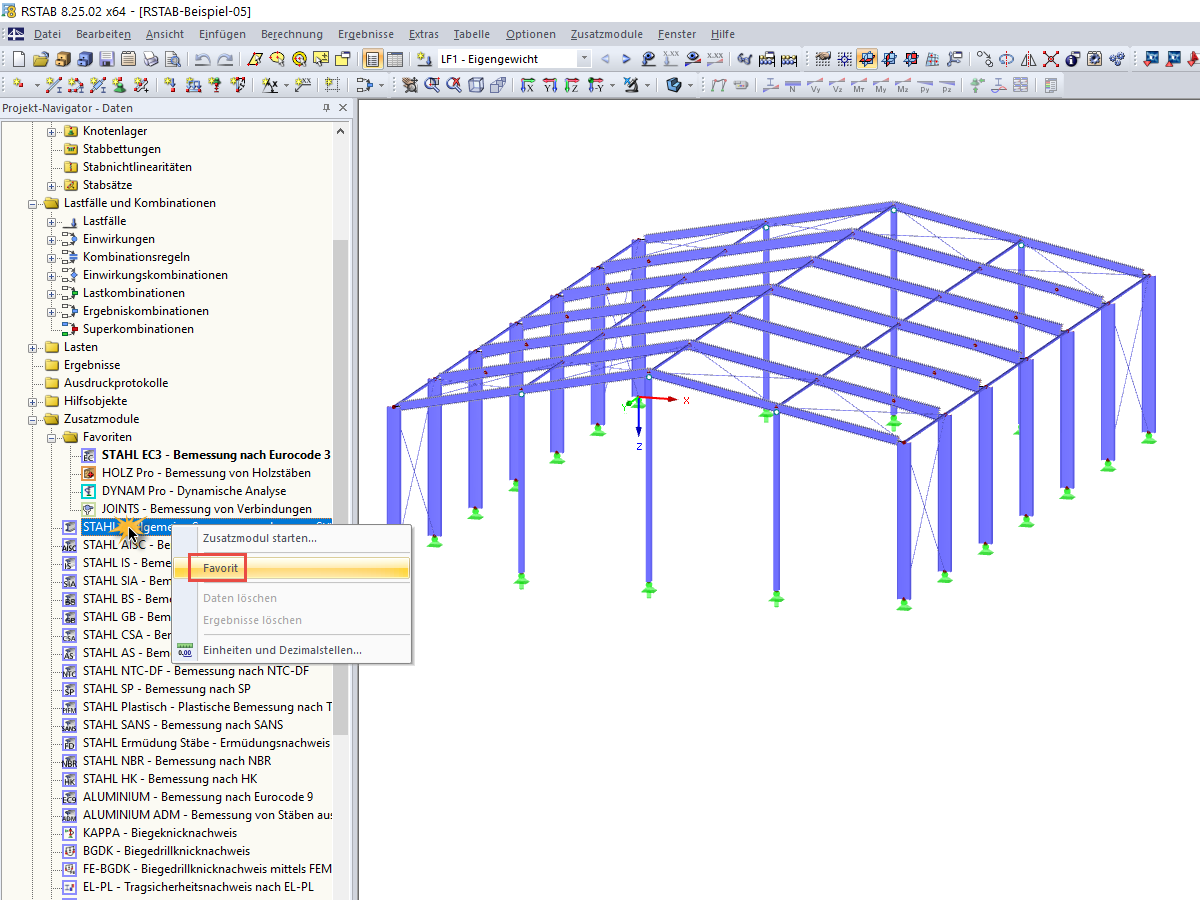Screen dimensions: 1200x900
Task: Select Stabbettungen in the navigator
Action: [122, 149]
